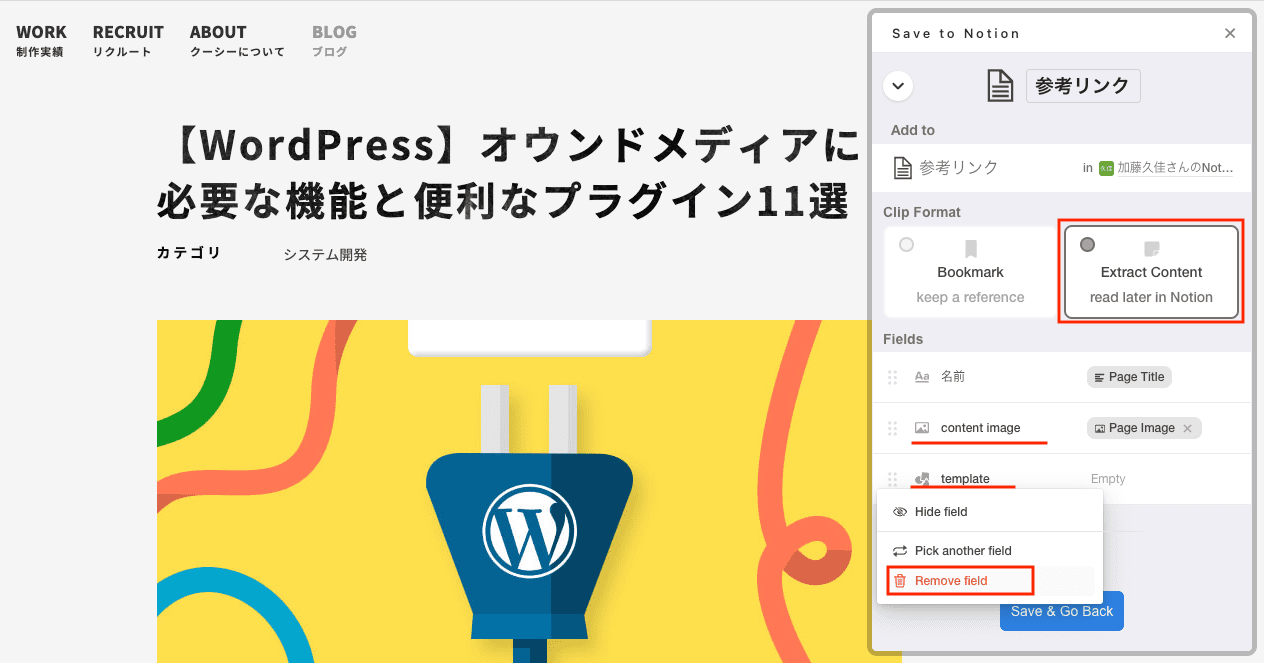Click the カテゴリ label under the heading
The height and width of the screenshot is (663, 1264).
point(189,253)
